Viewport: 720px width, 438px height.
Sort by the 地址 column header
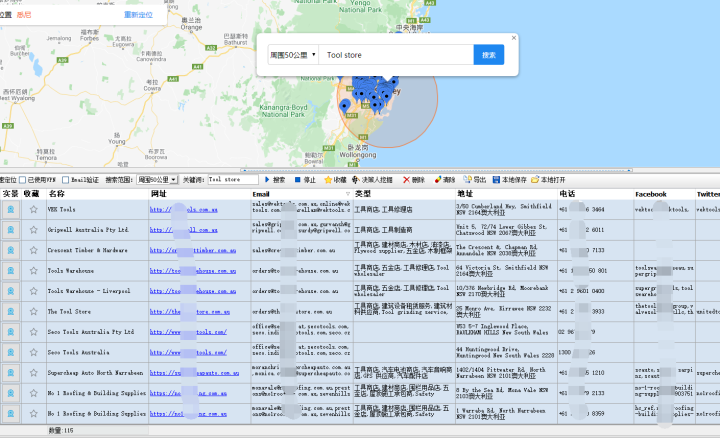click(x=506, y=194)
